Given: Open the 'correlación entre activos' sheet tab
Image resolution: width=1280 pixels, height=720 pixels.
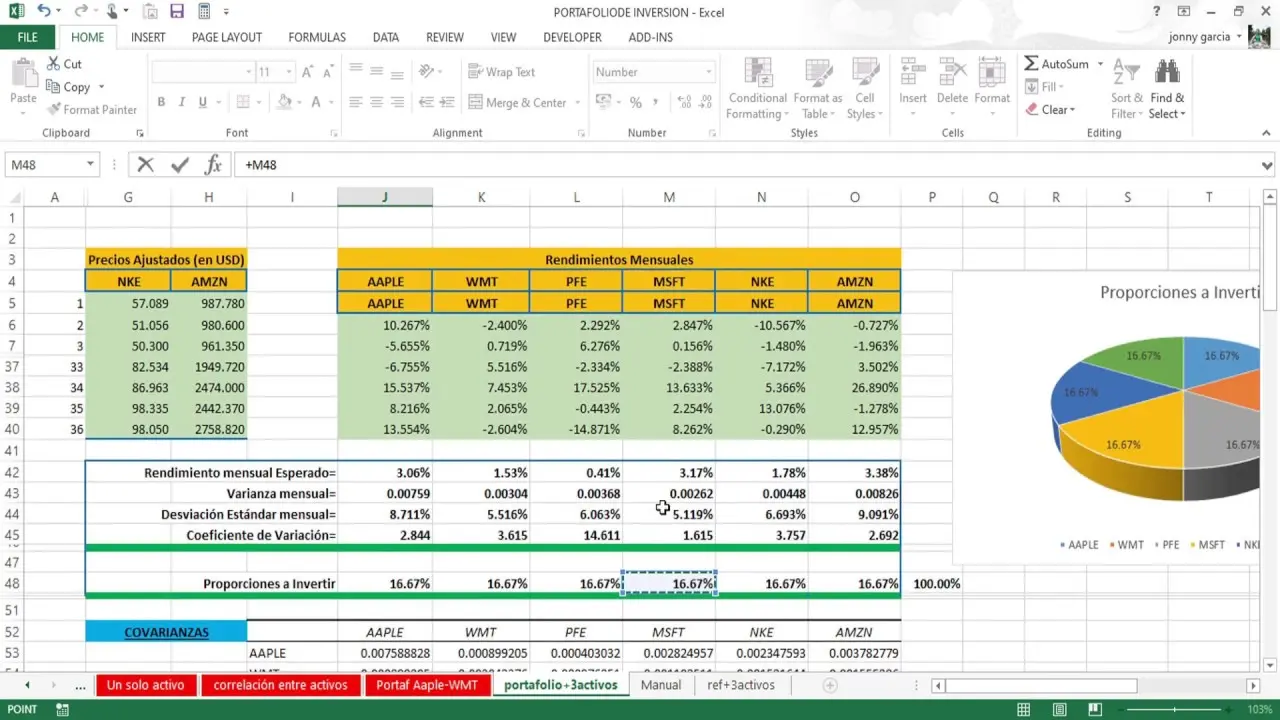Looking at the screenshot, I should click(281, 685).
